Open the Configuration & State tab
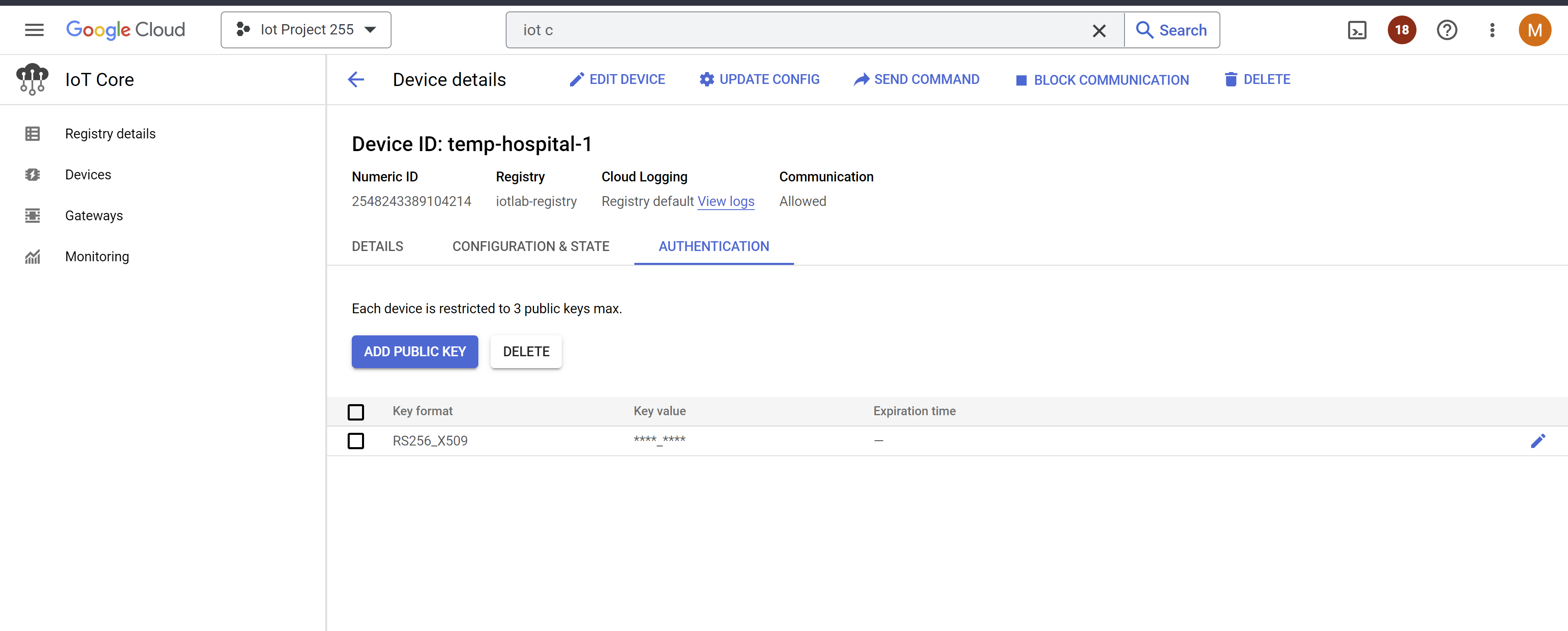Screen dimensions: 1568x631 (530, 247)
